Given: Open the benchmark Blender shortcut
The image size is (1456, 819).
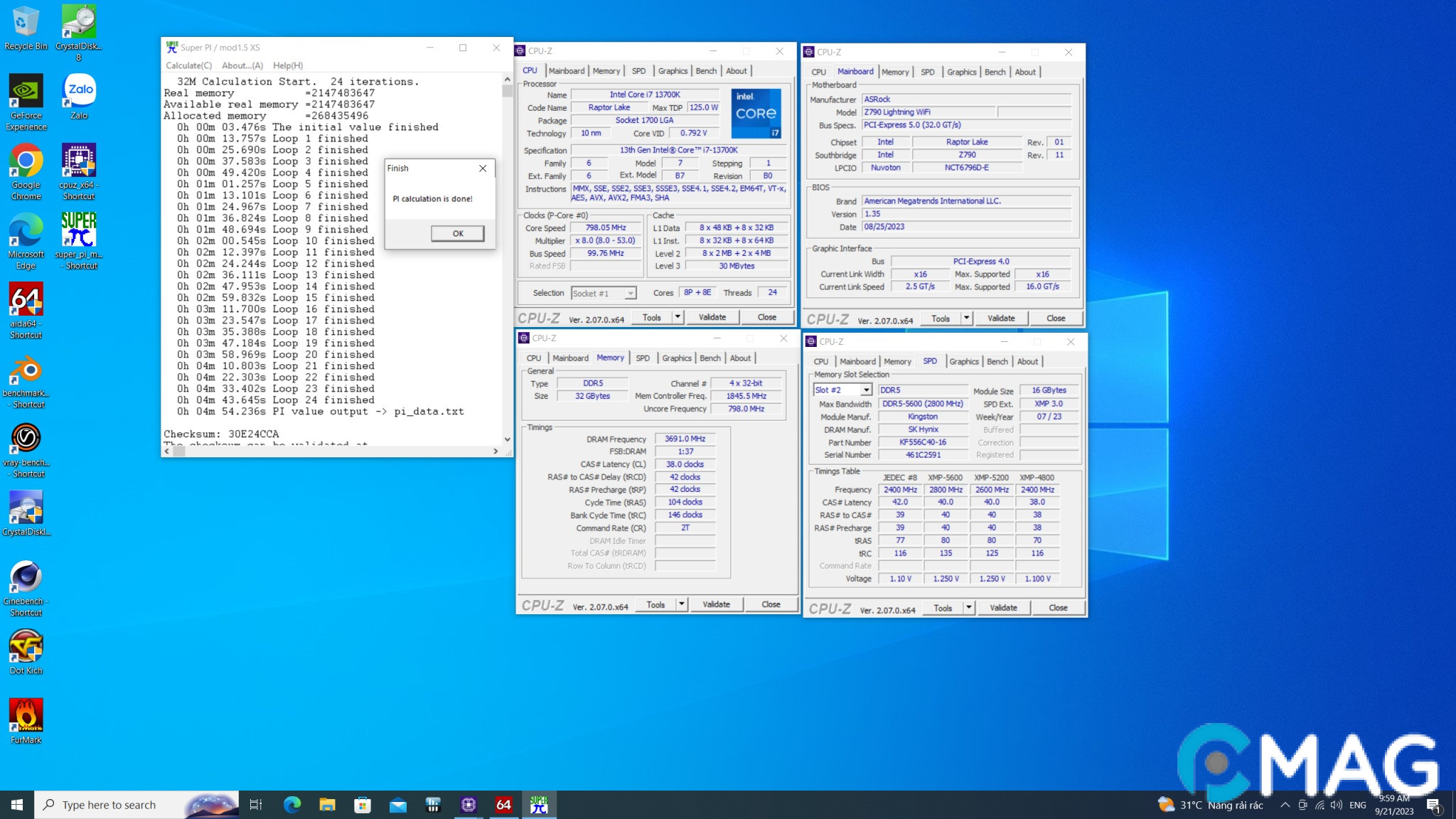Looking at the screenshot, I should tap(26, 370).
